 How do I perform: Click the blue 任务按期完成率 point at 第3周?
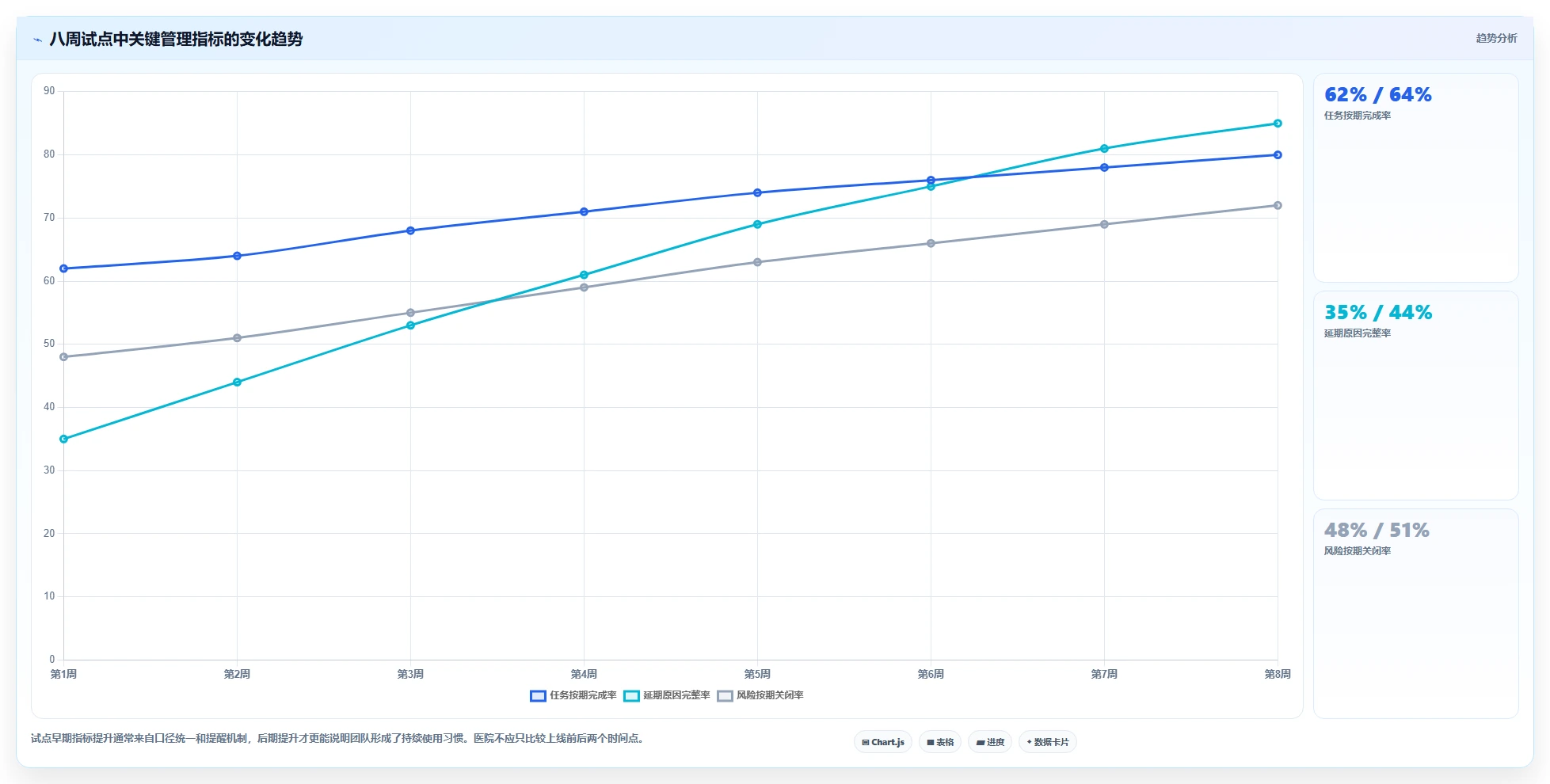click(410, 230)
